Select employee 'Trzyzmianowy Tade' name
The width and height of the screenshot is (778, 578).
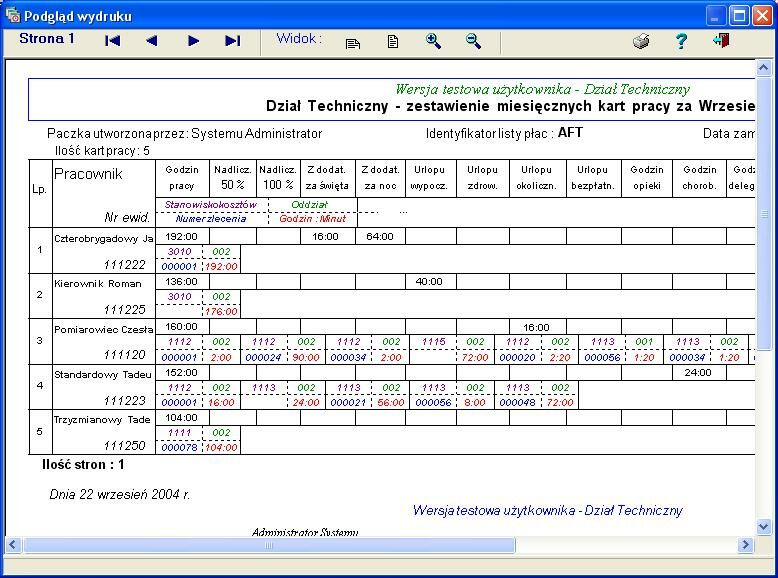[102, 420]
